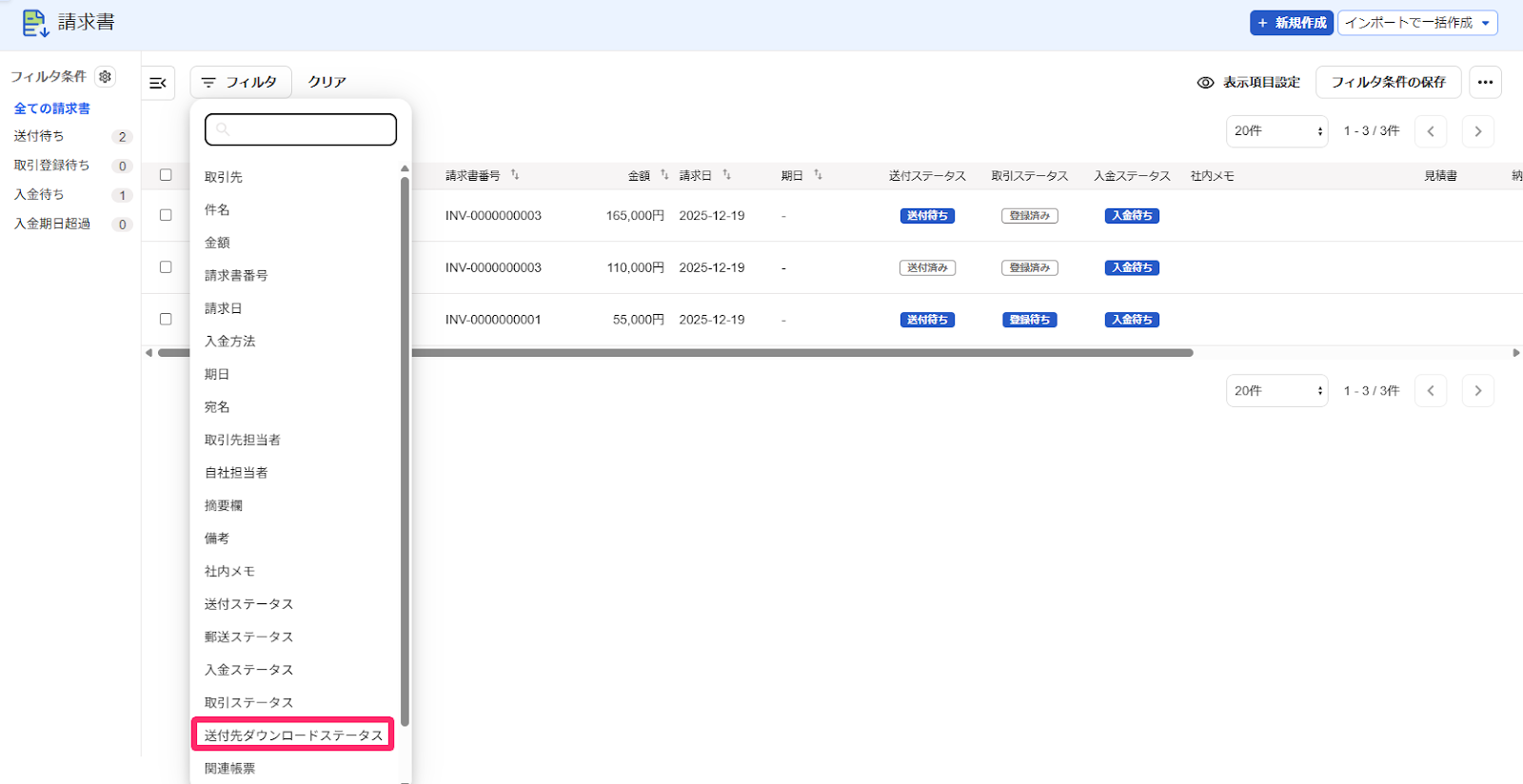Sort by the 請求書番号 column arrows
The width and height of the screenshot is (1523, 784).
[x=515, y=175]
